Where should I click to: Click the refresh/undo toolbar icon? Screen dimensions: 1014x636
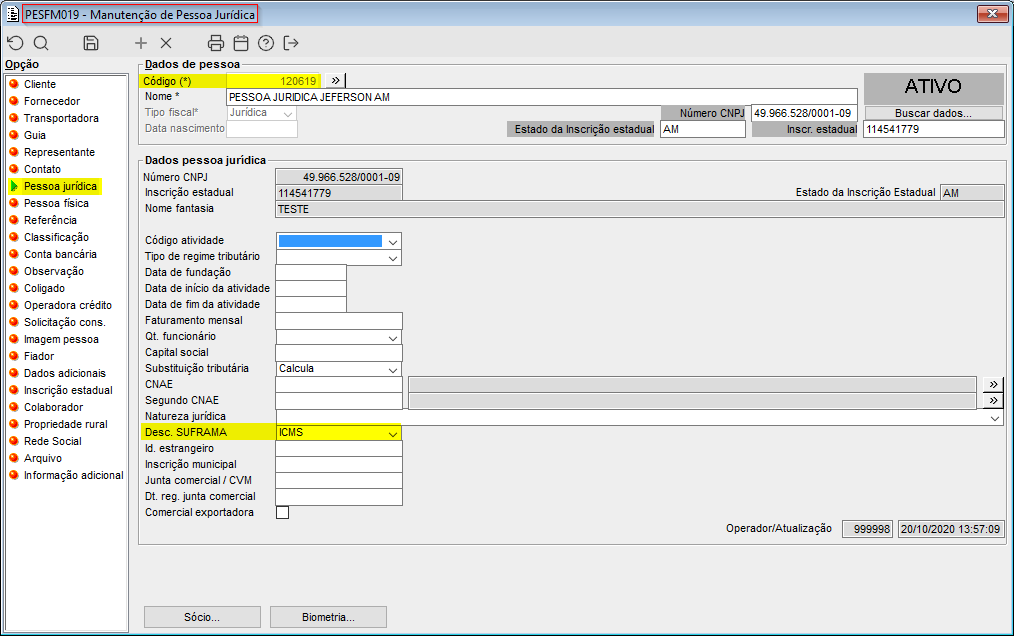click(x=15, y=43)
